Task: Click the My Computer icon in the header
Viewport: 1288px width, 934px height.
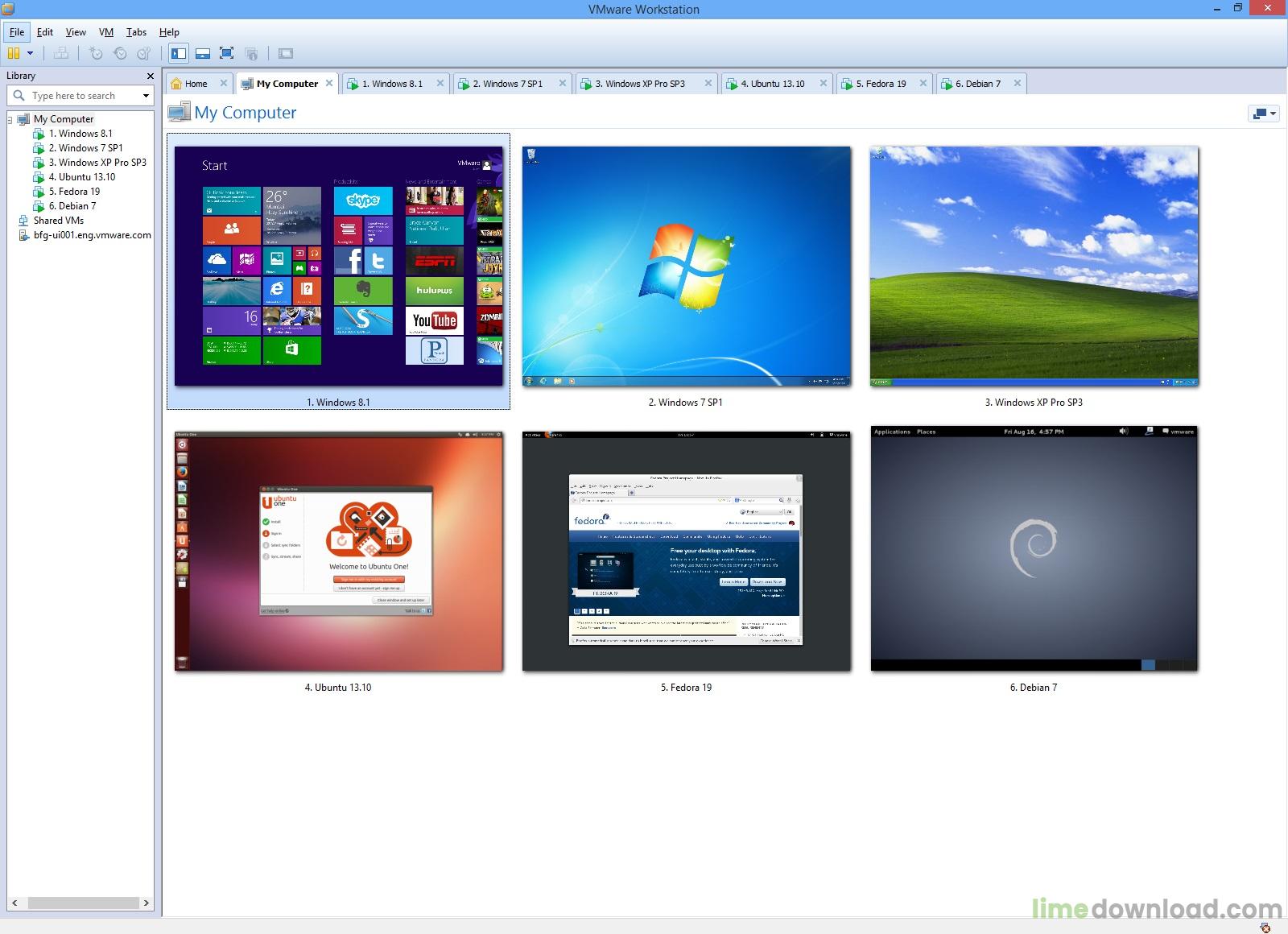Action: pyautogui.click(x=180, y=112)
